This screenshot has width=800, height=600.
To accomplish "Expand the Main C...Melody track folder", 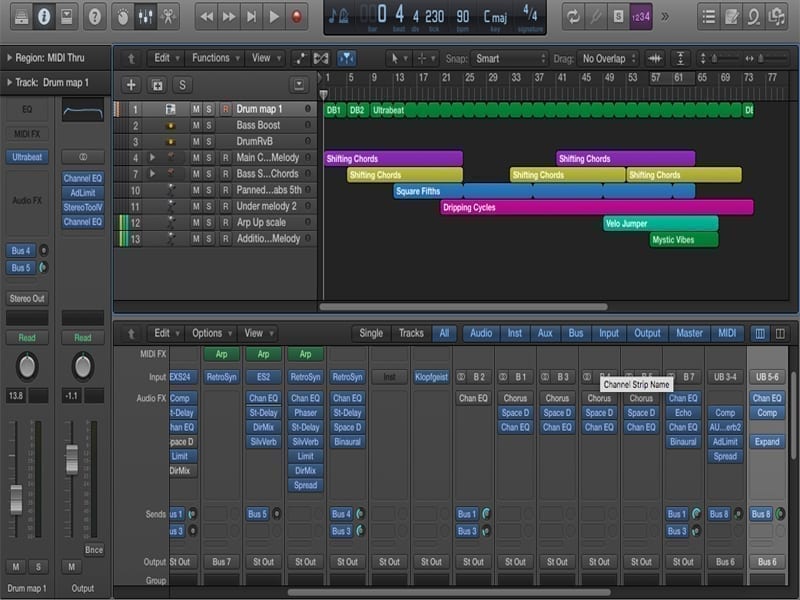I will [x=152, y=157].
